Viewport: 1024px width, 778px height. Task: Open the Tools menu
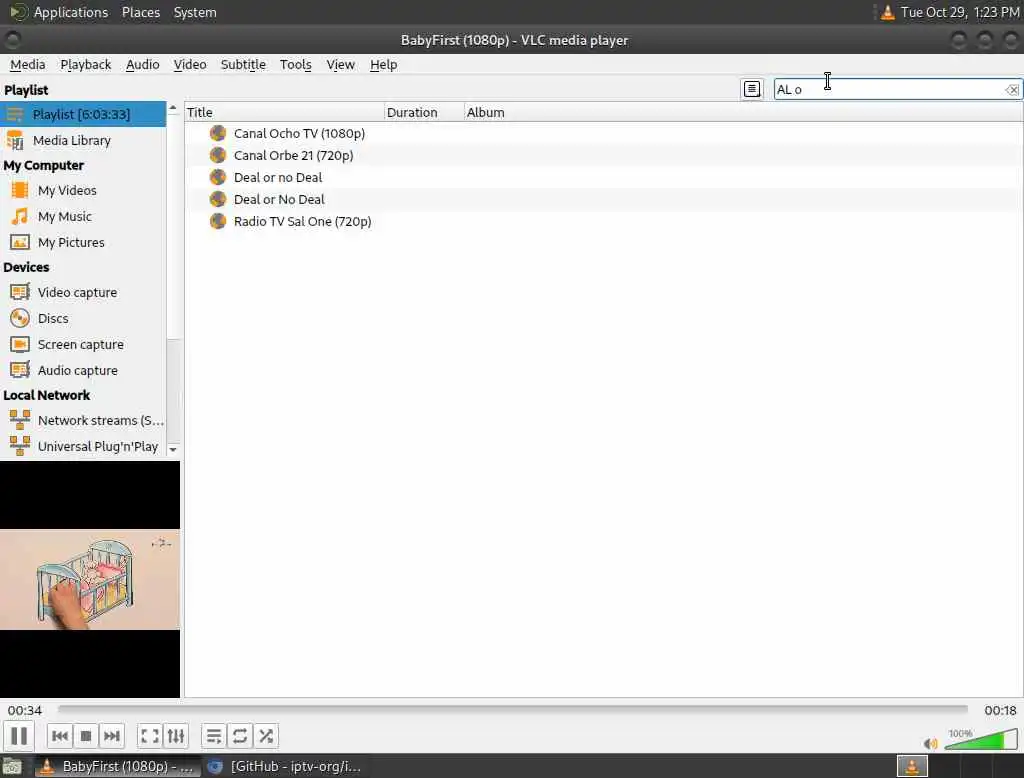(x=295, y=65)
